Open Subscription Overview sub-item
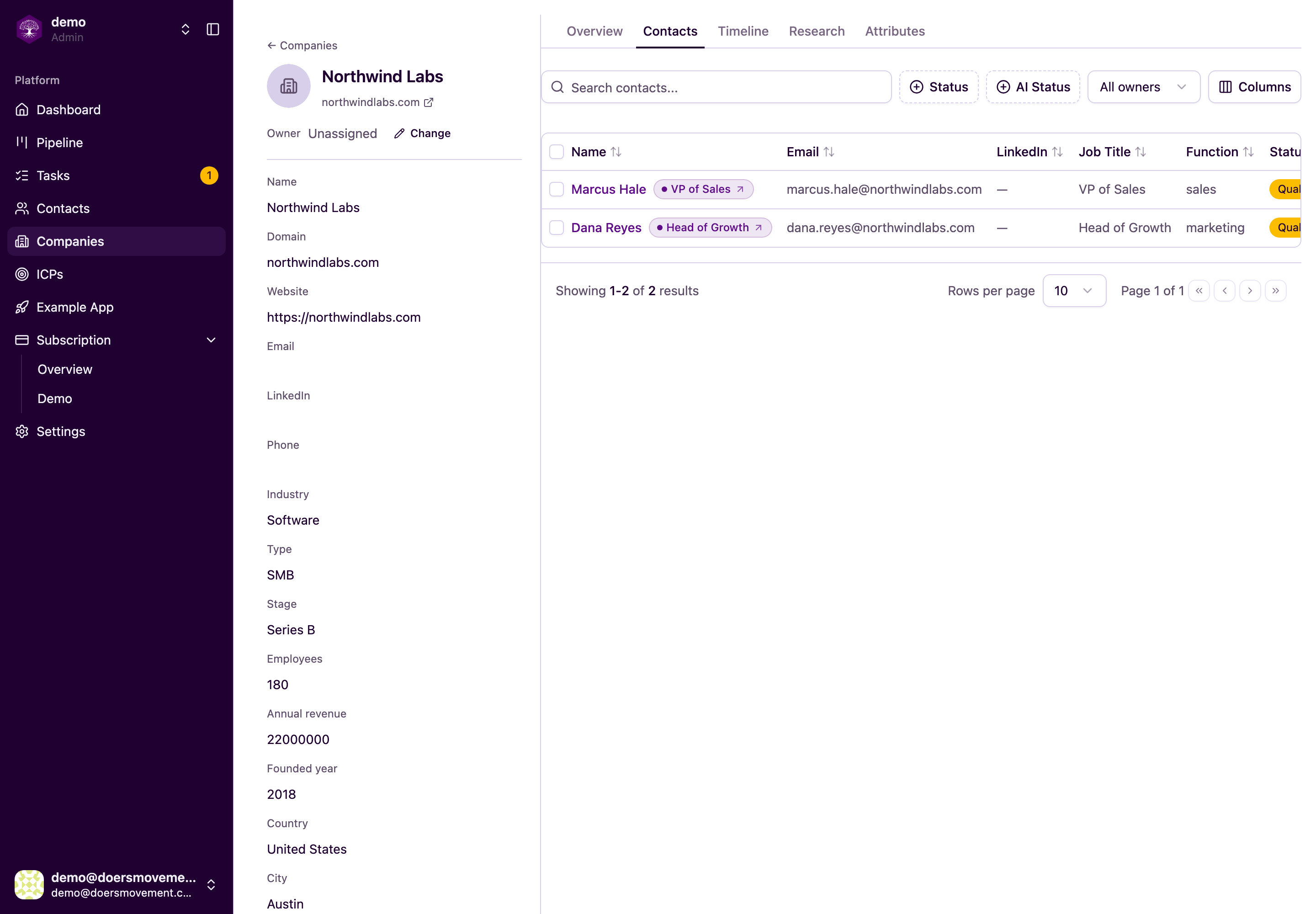Screen dimensions: 1316x914 point(65,369)
